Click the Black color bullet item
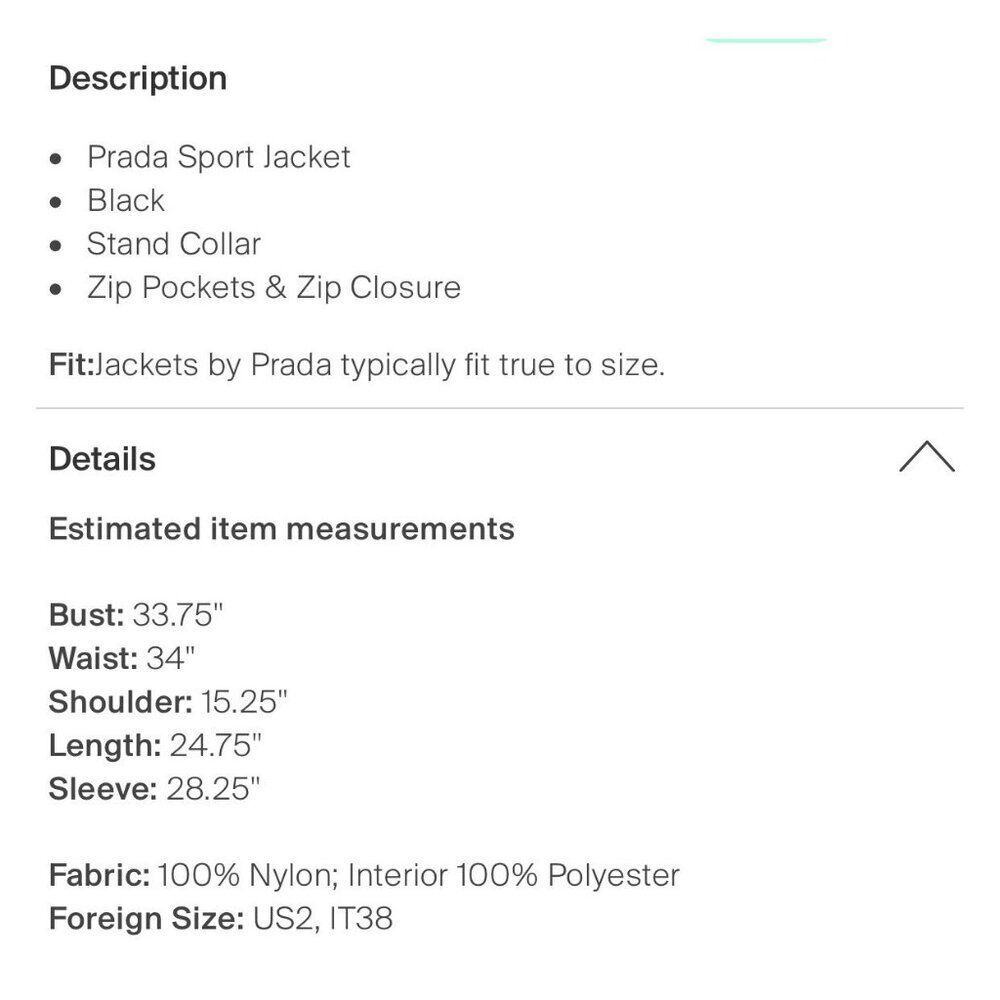1000x1000 pixels. point(125,201)
